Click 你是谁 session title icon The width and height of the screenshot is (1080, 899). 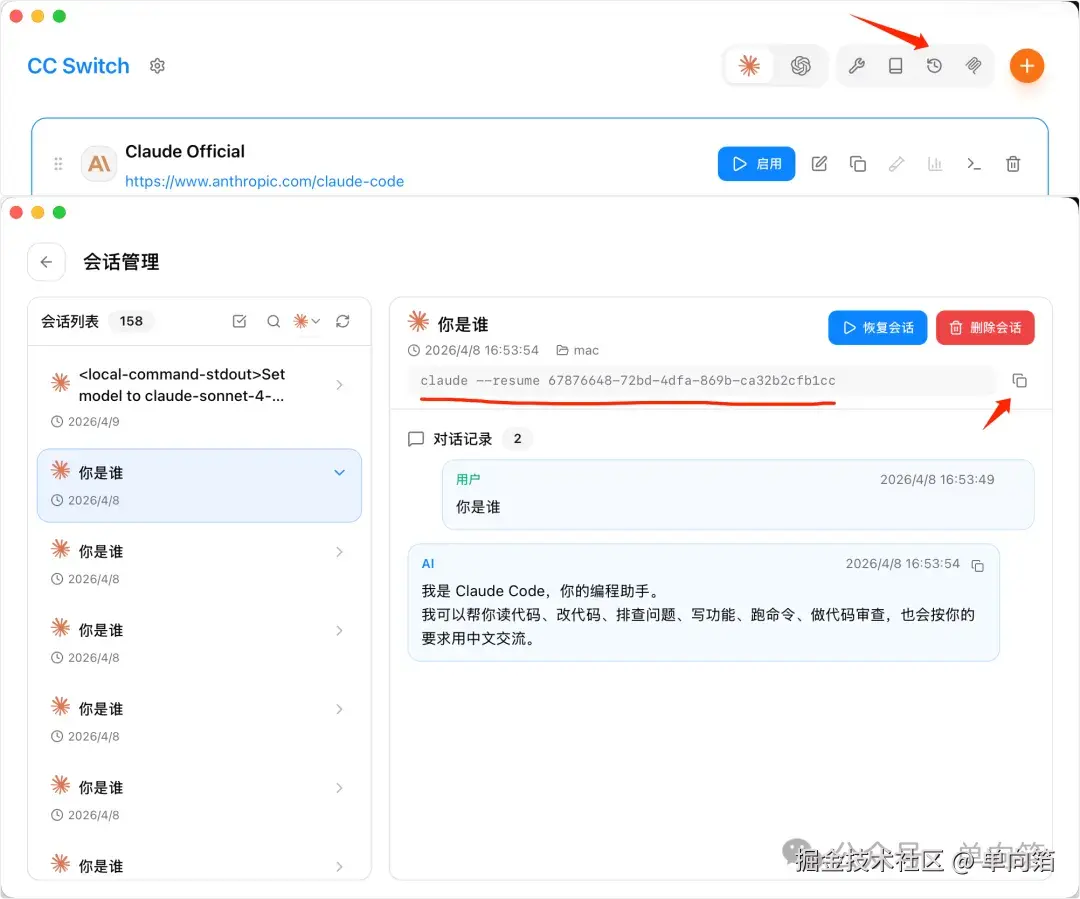pos(418,322)
